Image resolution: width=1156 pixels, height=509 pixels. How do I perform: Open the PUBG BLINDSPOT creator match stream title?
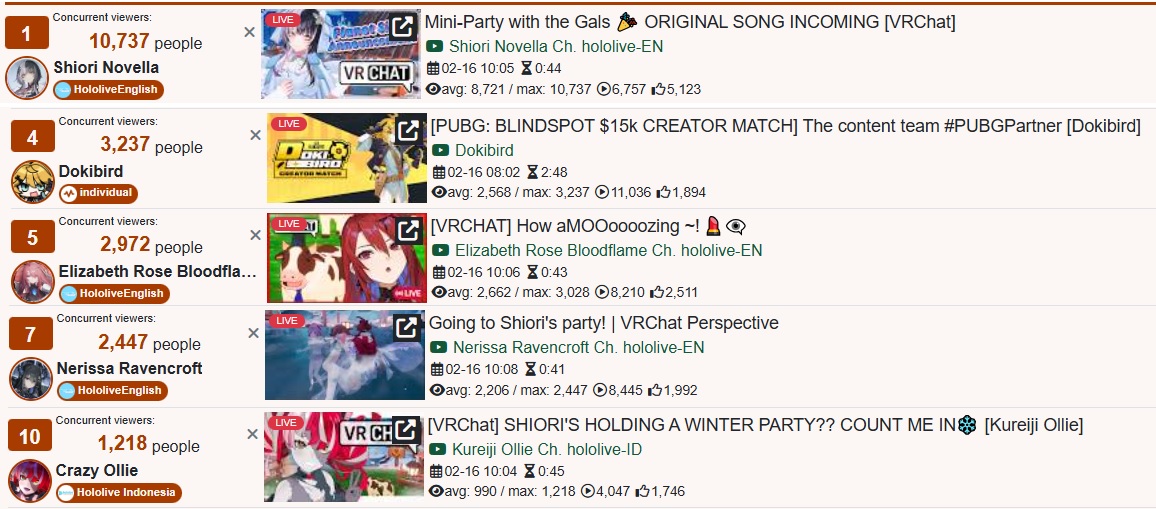point(785,125)
